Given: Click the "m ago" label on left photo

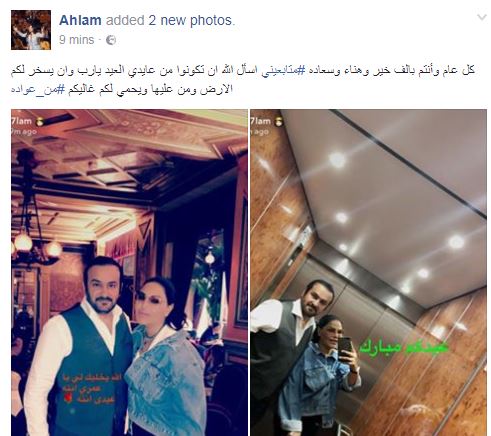Looking at the screenshot, I should [24, 132].
